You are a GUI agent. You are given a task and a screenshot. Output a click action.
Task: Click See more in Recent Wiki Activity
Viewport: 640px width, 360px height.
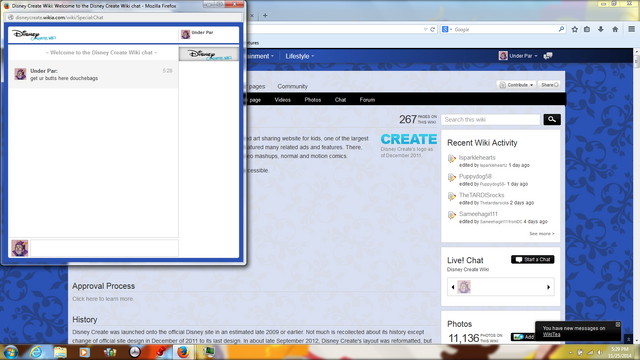(542, 233)
